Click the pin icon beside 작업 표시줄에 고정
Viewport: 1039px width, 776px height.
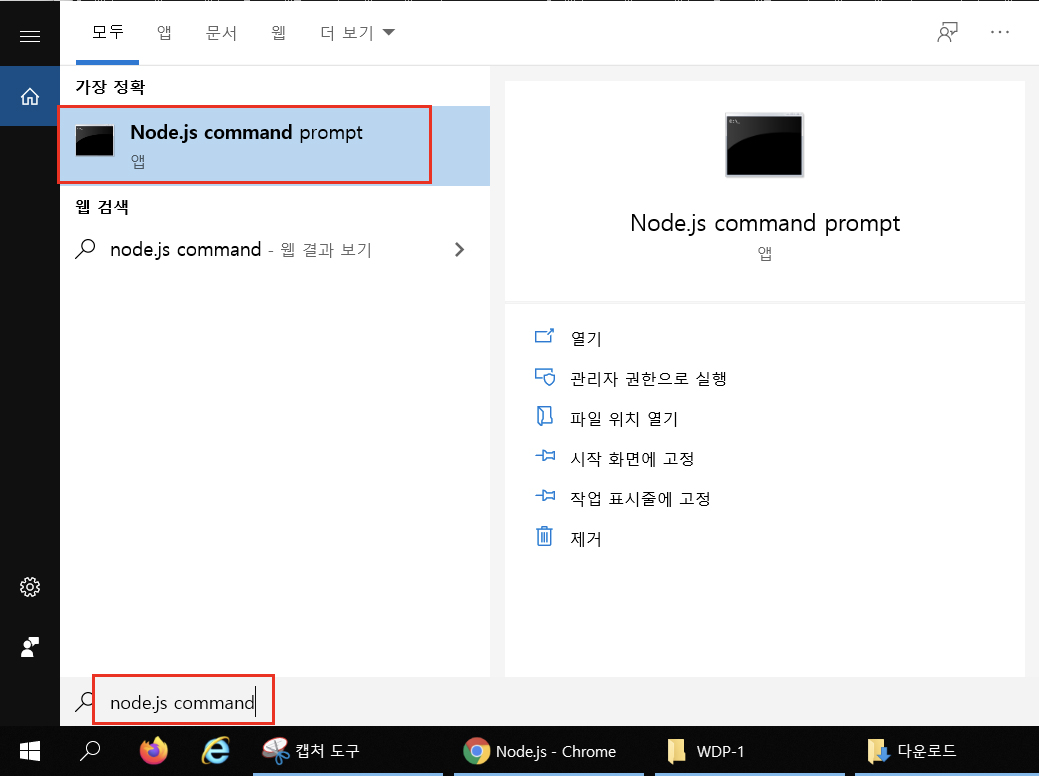pos(545,496)
